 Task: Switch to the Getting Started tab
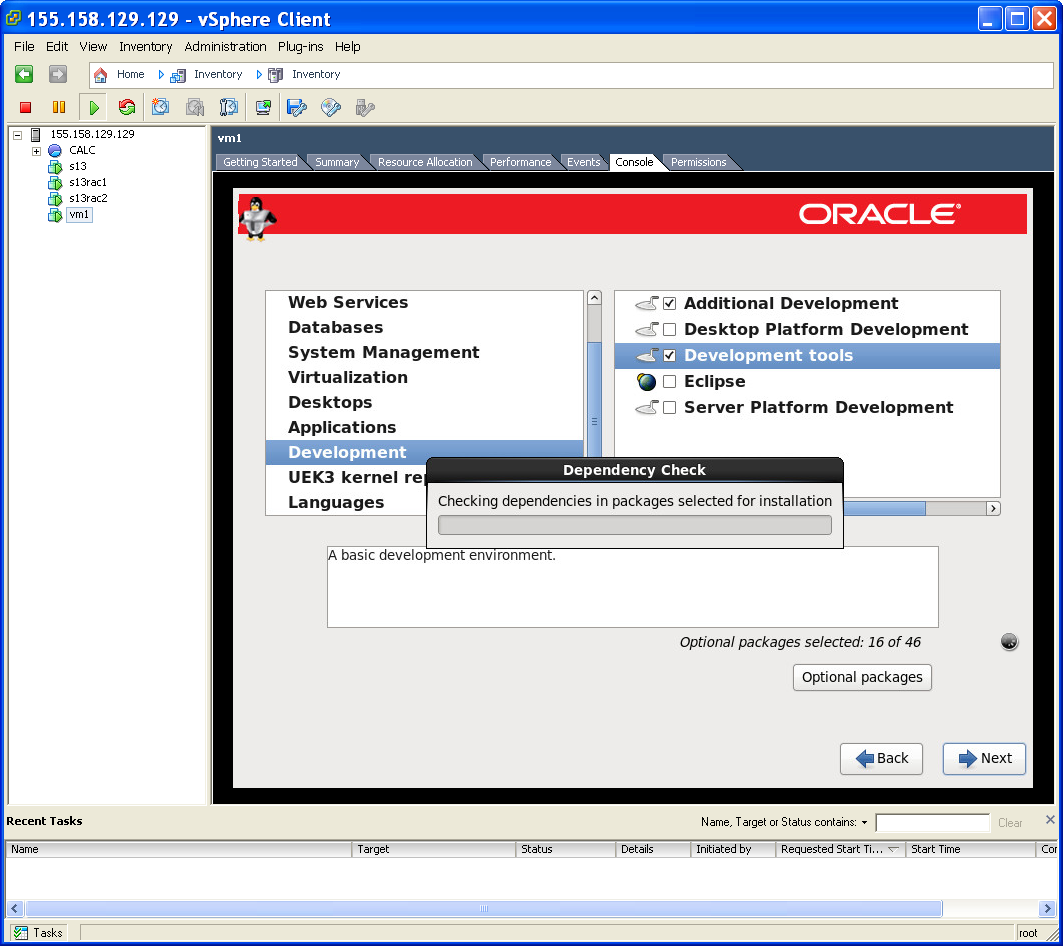point(260,162)
